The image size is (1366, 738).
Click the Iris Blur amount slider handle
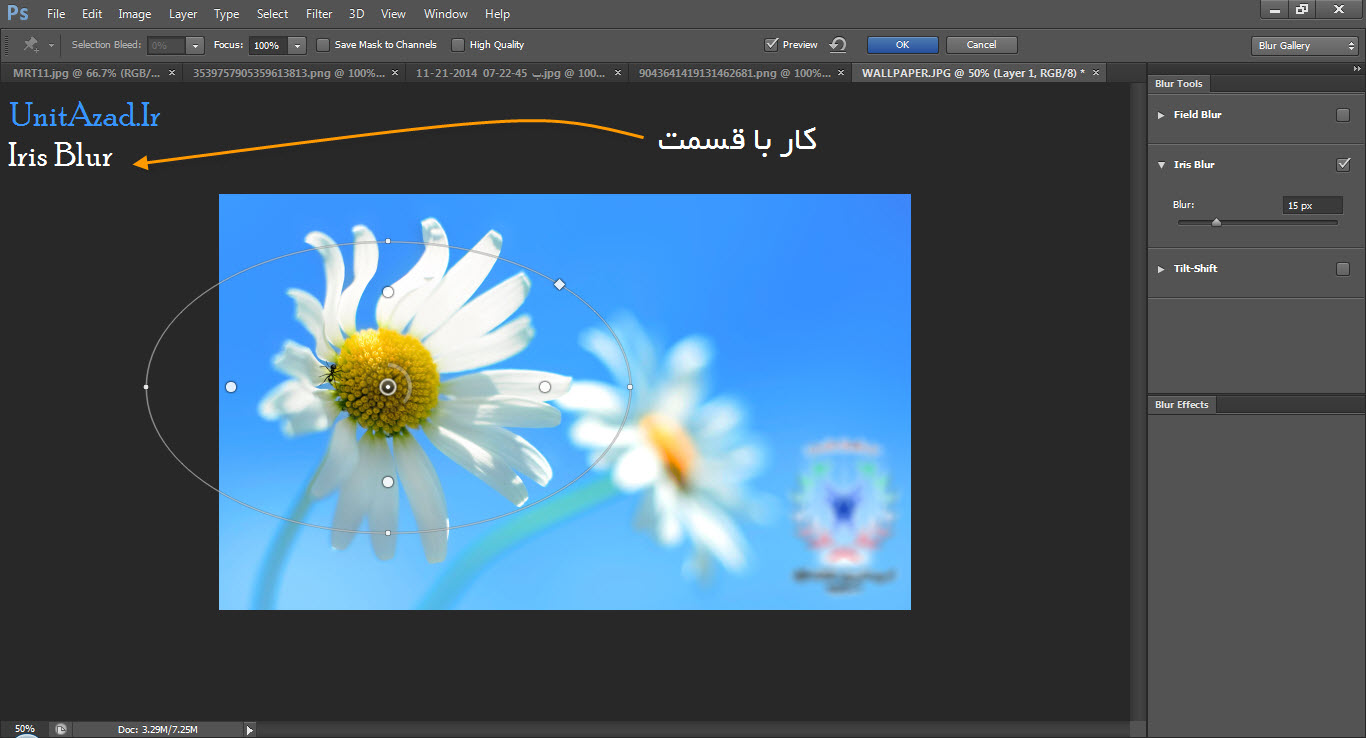point(1216,223)
